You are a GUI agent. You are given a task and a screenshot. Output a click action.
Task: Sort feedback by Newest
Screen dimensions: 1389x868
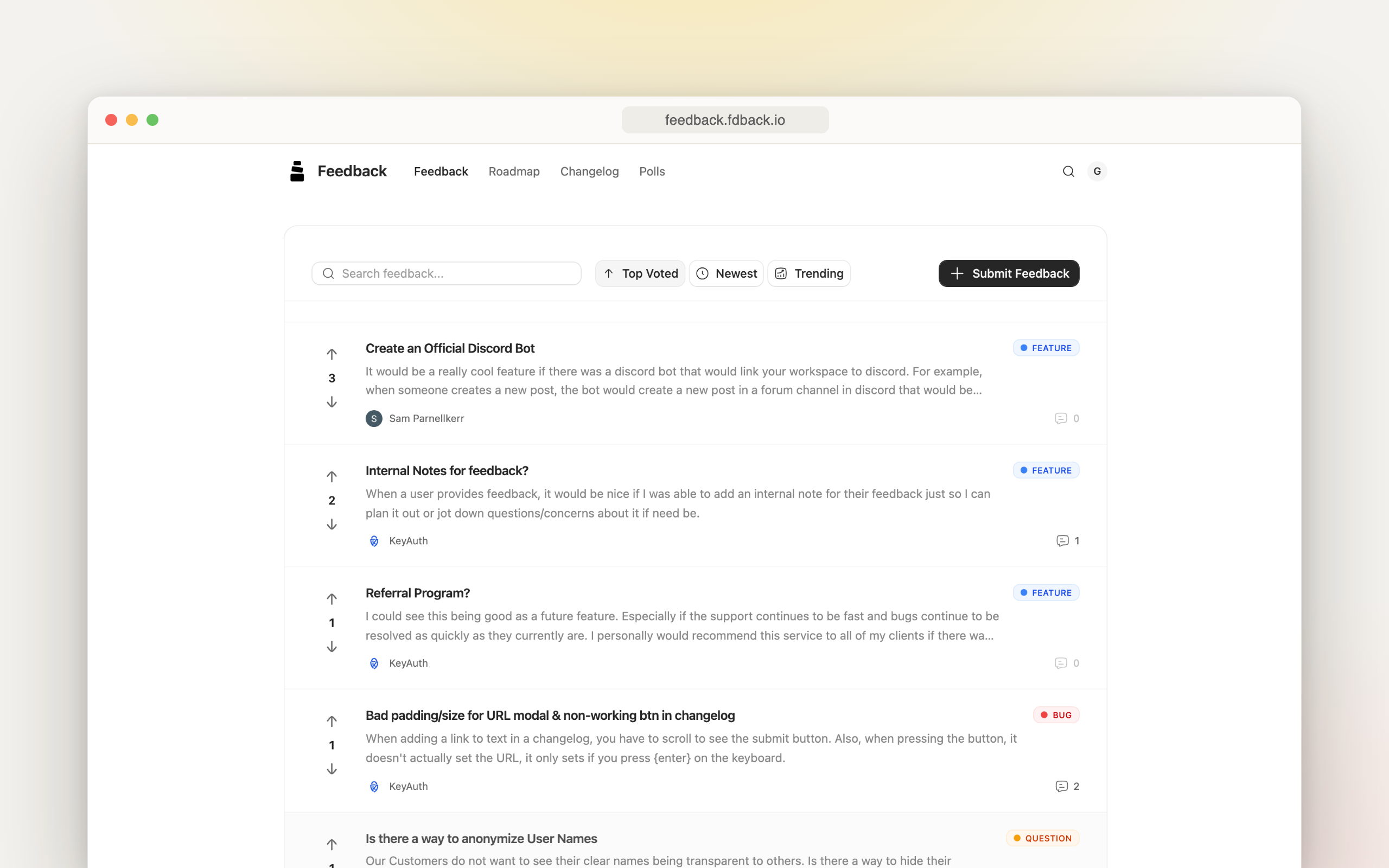[x=726, y=273]
